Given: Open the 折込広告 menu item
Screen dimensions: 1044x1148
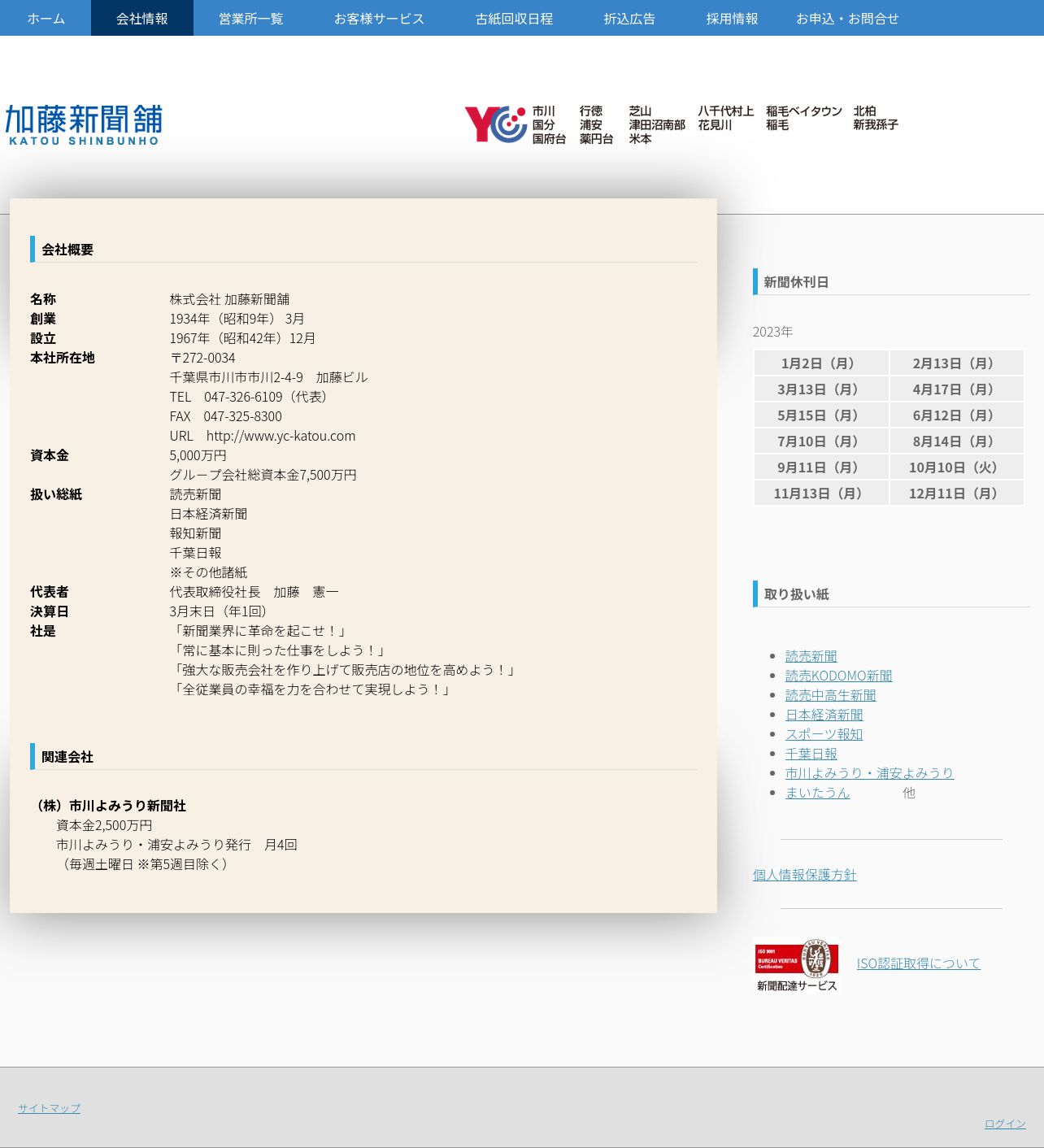Looking at the screenshot, I should coord(629,18).
